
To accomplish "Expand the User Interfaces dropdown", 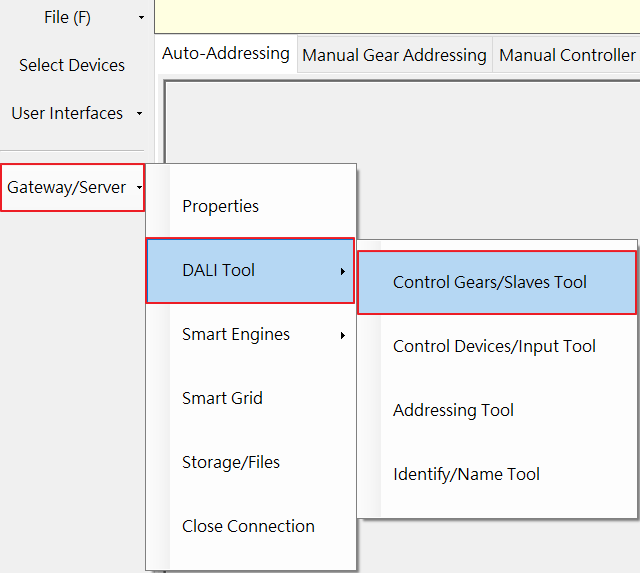I will click(72, 113).
